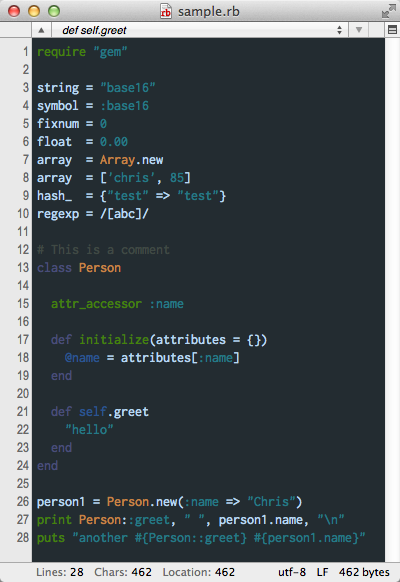Click line number 13 in the gutter

(23, 268)
